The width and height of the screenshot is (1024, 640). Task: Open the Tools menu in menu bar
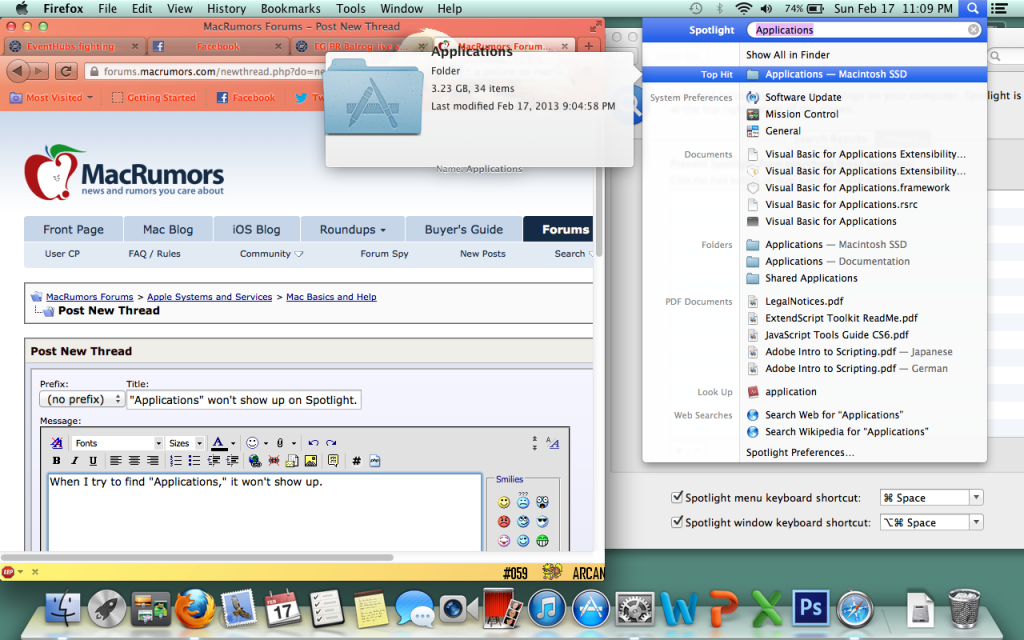click(x=351, y=8)
